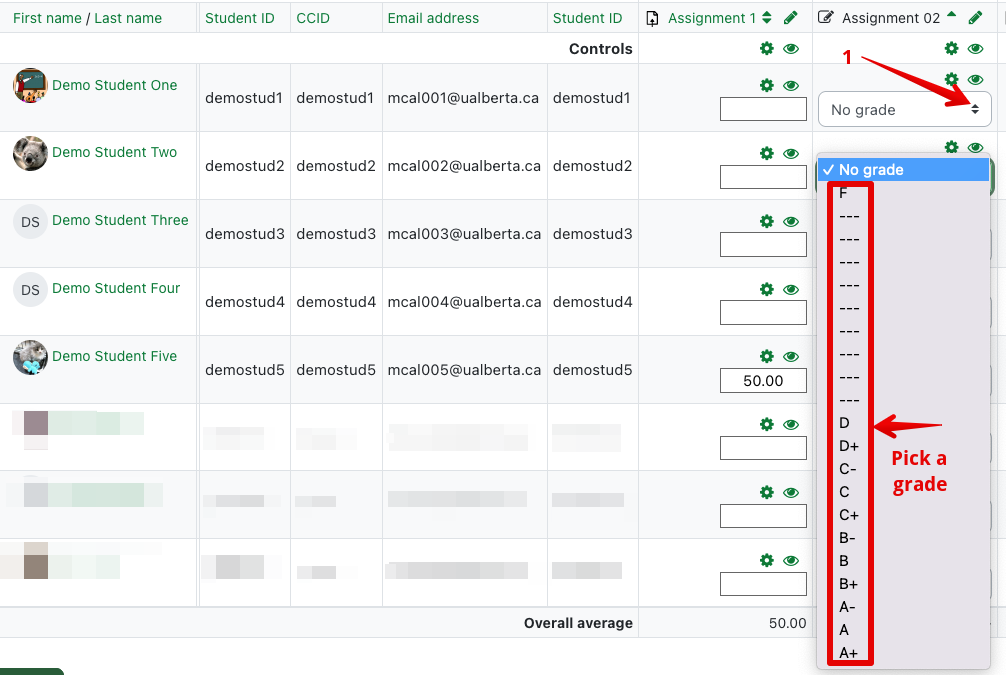
Task: Click gear icon for Demo Student Three's Assignment 1
Action: [767, 221]
